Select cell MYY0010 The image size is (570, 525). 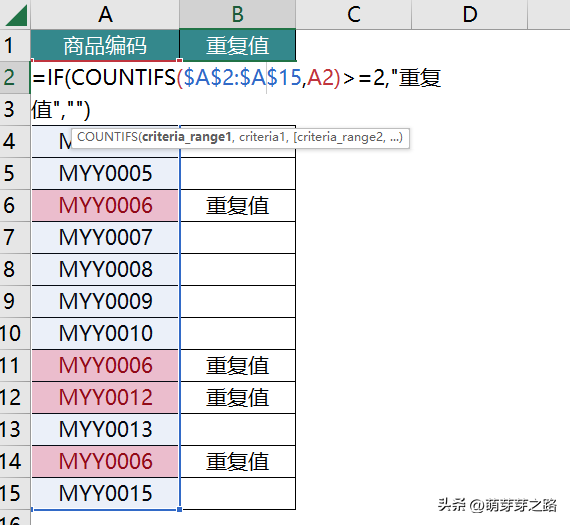pyautogui.click(x=105, y=333)
